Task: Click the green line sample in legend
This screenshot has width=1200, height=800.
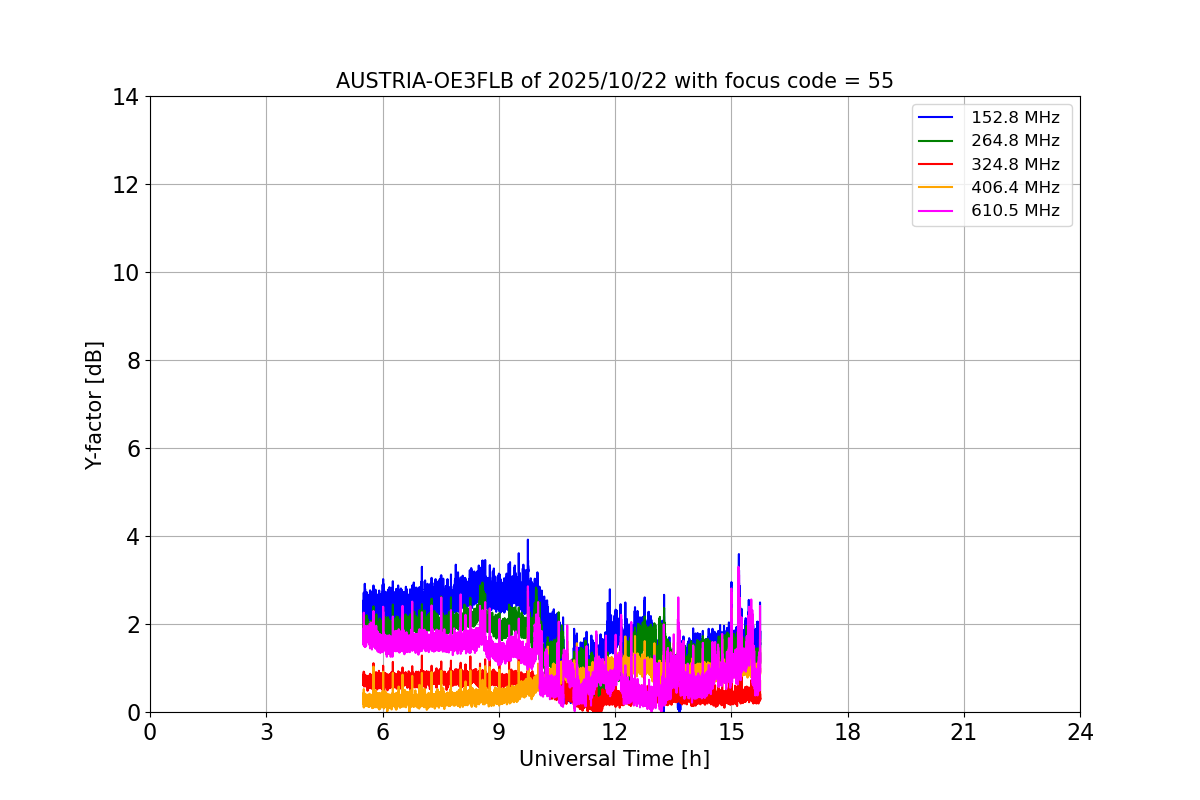Action: point(936,141)
